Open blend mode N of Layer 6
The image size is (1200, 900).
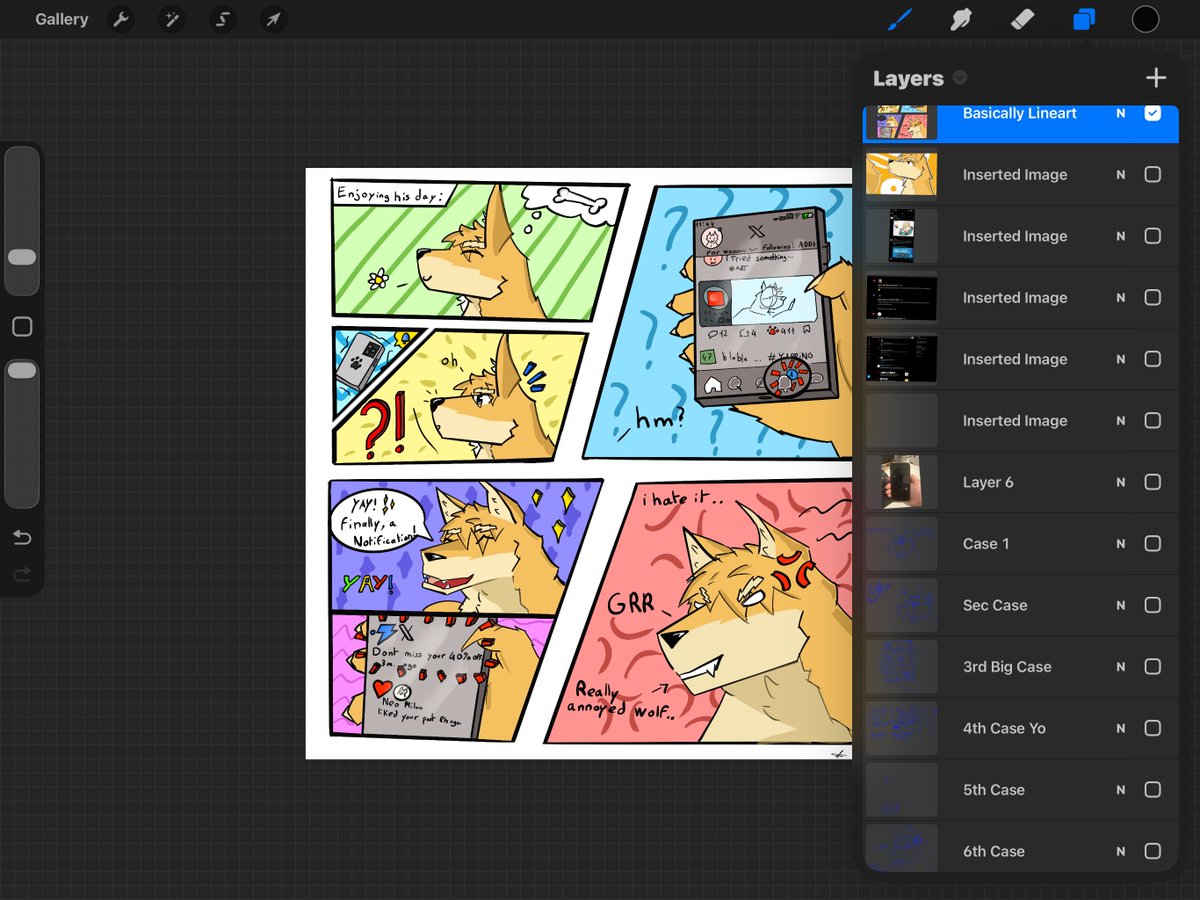(1121, 482)
